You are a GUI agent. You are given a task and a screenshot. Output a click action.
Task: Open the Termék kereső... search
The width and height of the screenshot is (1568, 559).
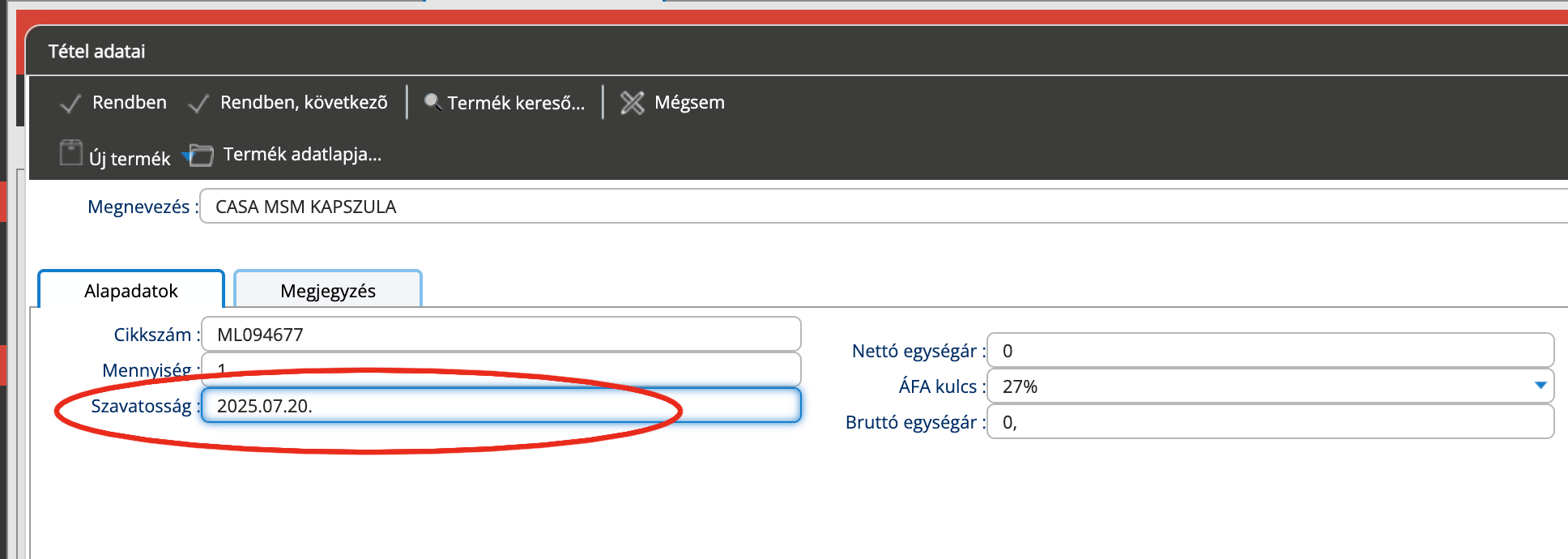click(504, 103)
